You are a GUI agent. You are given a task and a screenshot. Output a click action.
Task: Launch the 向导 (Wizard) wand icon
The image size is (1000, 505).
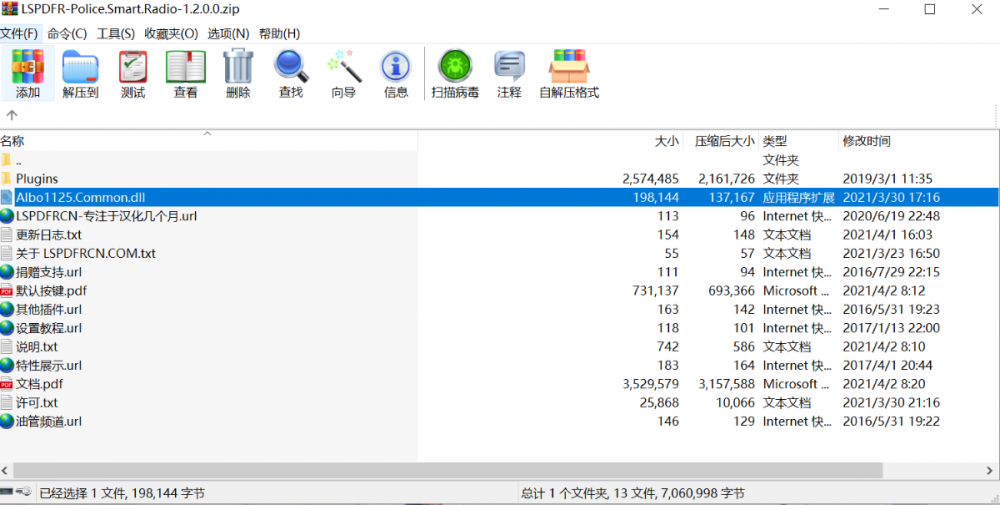click(x=344, y=67)
